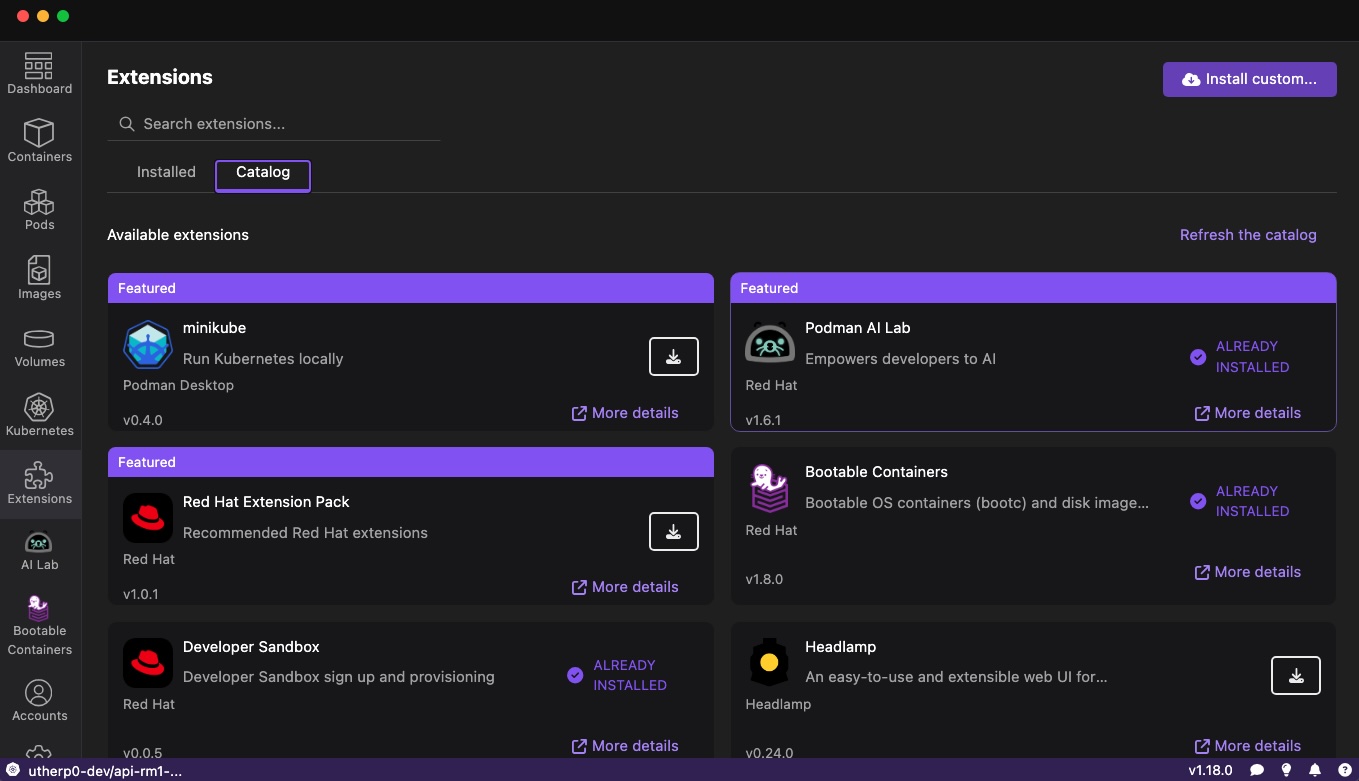Go to Accounts in sidebar
The width and height of the screenshot is (1359, 781).
[39, 700]
